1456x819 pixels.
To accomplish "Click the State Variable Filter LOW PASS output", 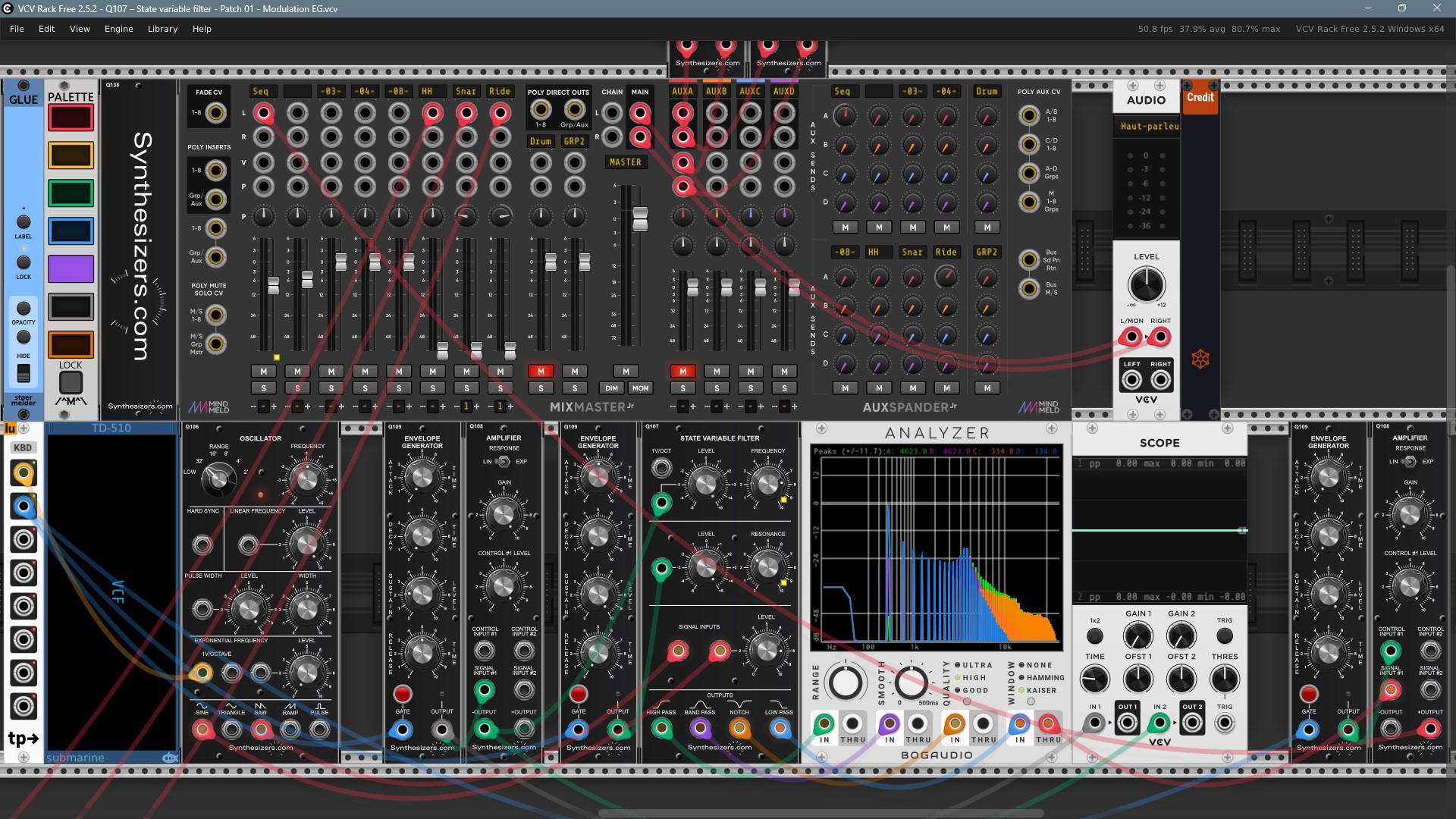I will pyautogui.click(x=779, y=729).
